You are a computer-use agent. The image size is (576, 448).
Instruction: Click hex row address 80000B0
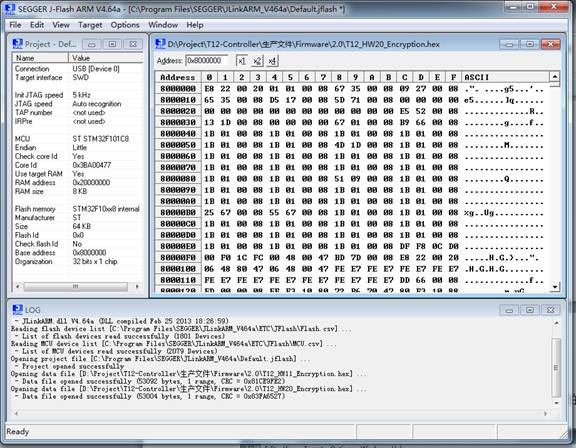[178, 213]
